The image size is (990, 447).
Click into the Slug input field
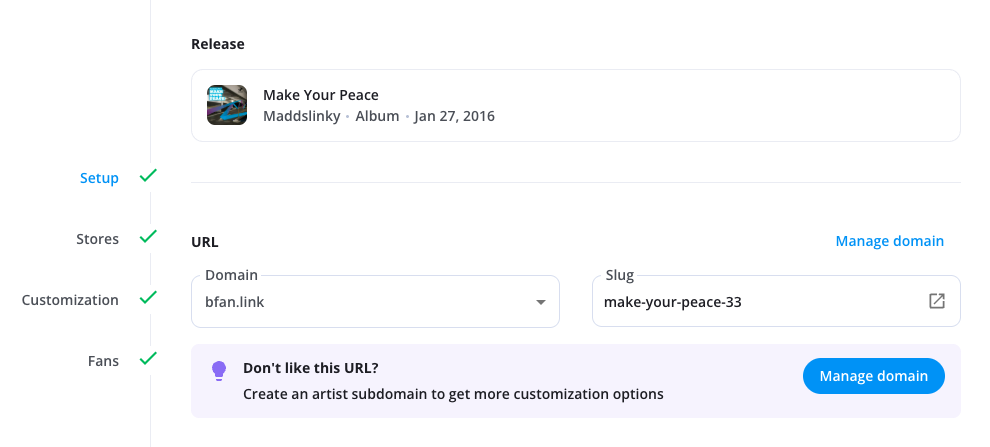[x=760, y=302]
